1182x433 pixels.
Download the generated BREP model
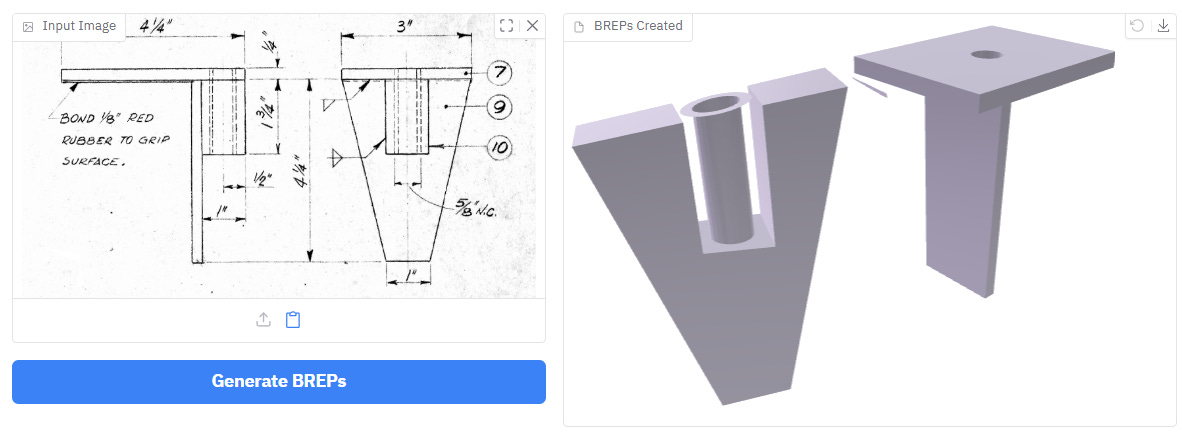[x=1163, y=26]
